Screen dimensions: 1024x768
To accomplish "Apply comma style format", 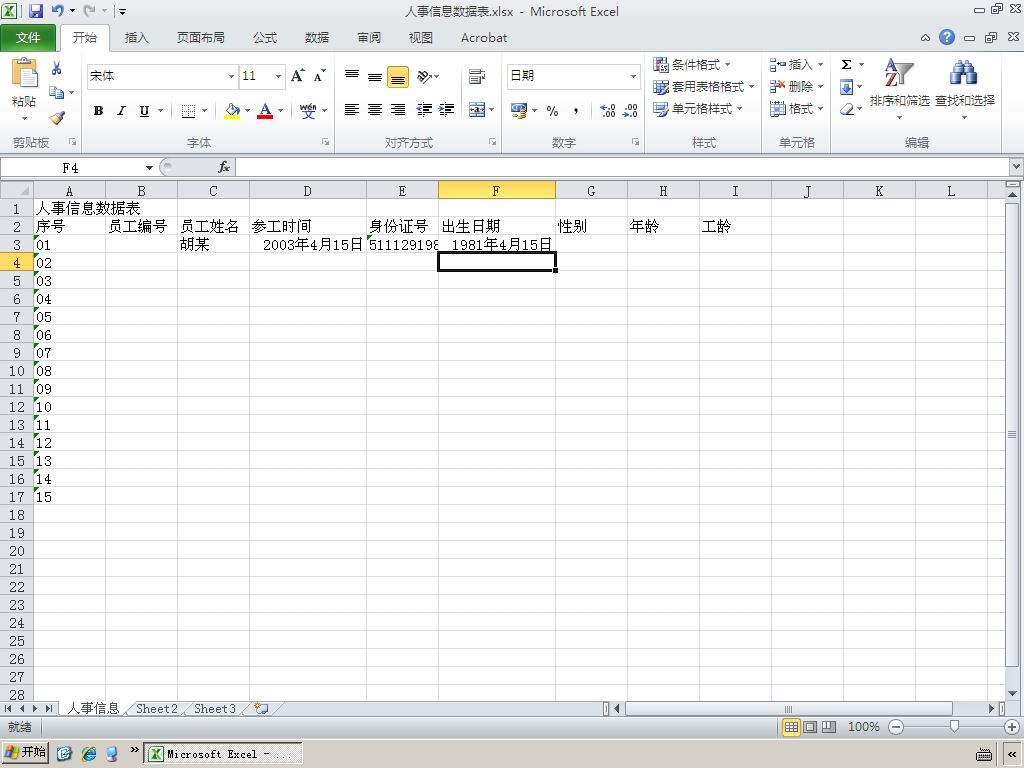I will [576, 111].
